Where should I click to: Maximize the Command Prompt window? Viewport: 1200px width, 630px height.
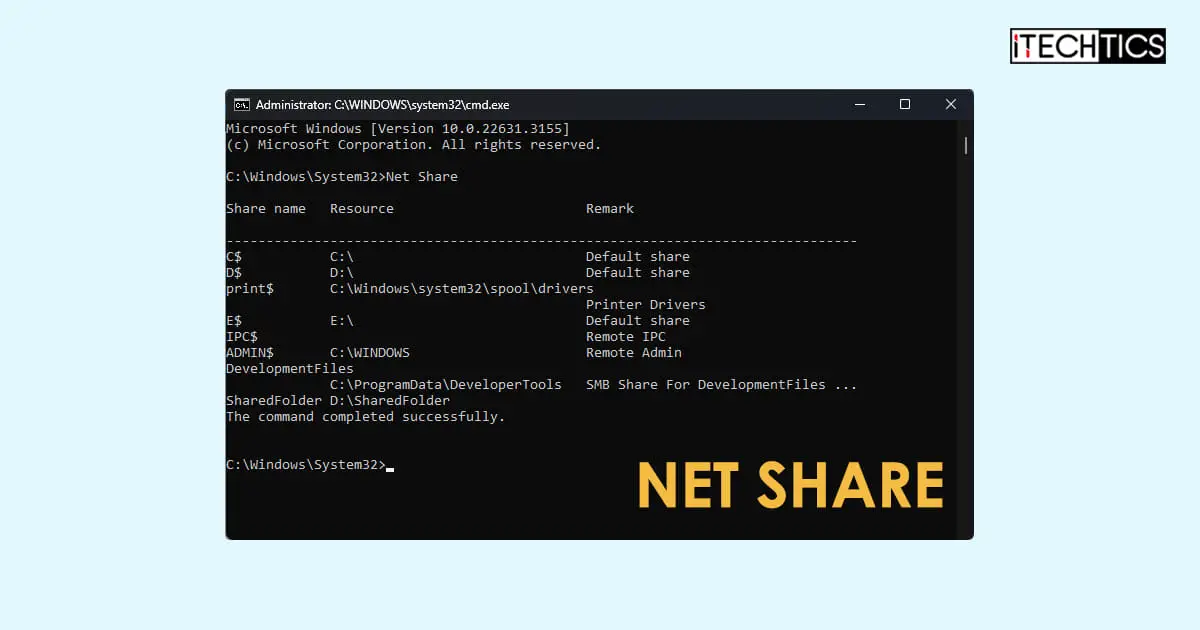click(905, 104)
